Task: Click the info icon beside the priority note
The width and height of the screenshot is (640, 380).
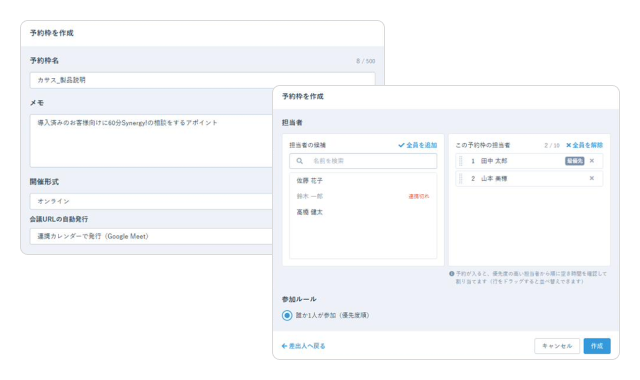Action: [x=452, y=273]
